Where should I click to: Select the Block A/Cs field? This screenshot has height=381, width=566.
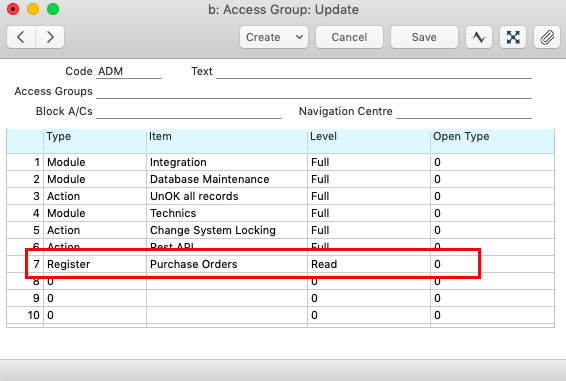pos(189,111)
